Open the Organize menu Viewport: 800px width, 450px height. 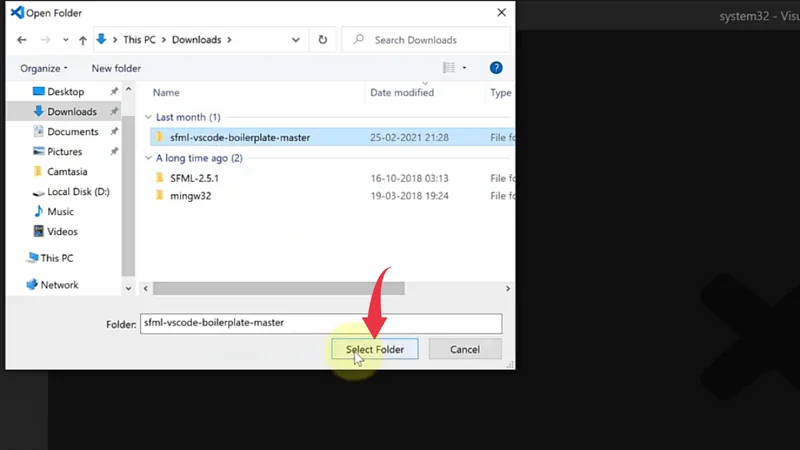point(44,68)
